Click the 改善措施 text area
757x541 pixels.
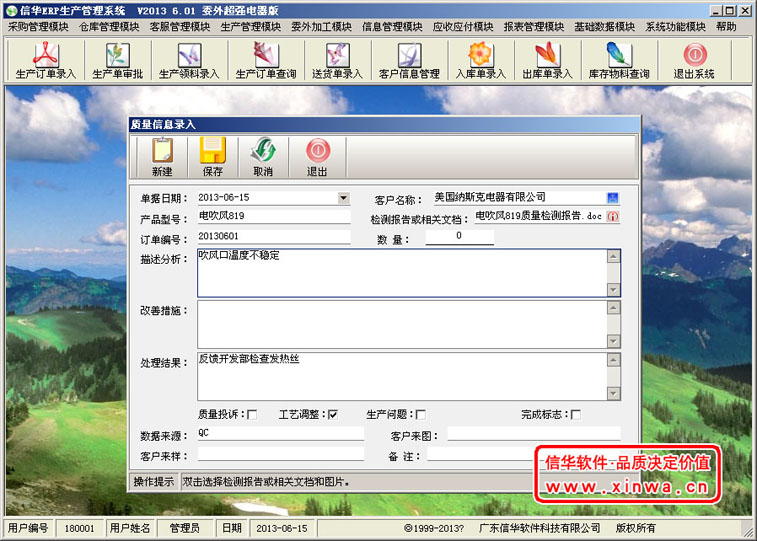(x=402, y=324)
